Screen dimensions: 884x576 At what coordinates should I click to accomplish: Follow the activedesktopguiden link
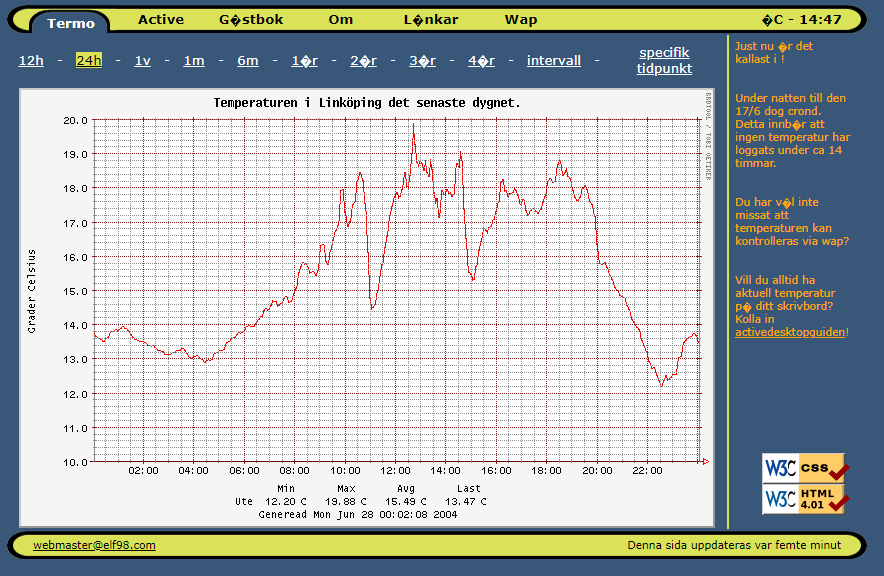coord(790,332)
